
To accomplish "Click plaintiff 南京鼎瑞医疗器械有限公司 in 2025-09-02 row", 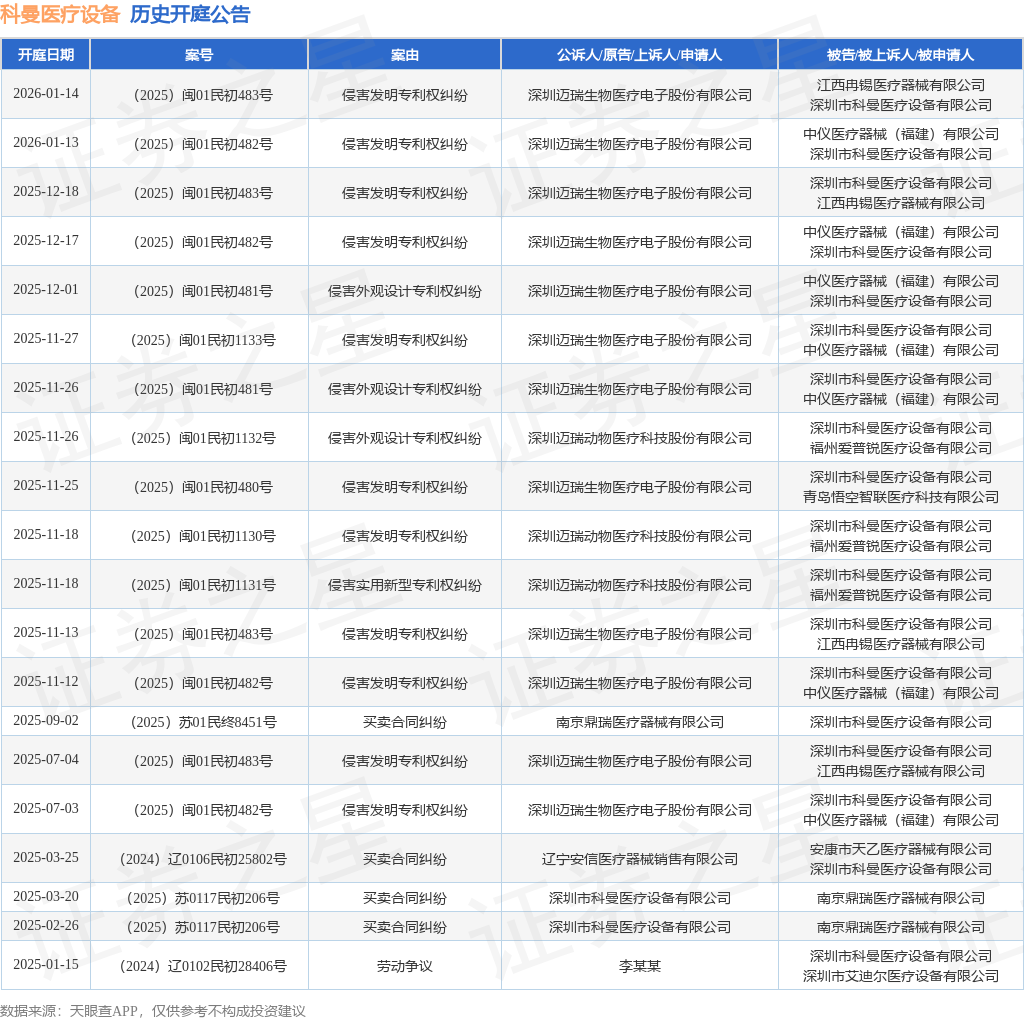I will click(639, 722).
